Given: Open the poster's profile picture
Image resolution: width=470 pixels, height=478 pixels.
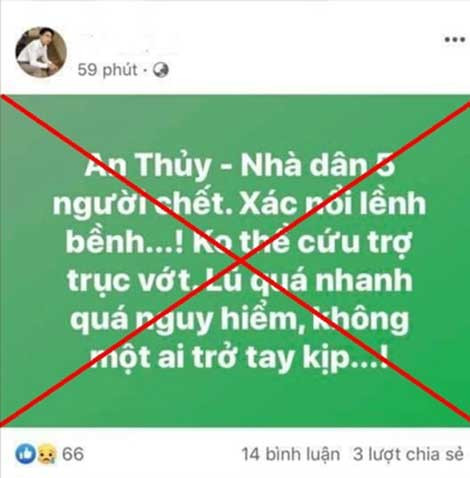Looking at the screenshot, I should coord(41,52).
